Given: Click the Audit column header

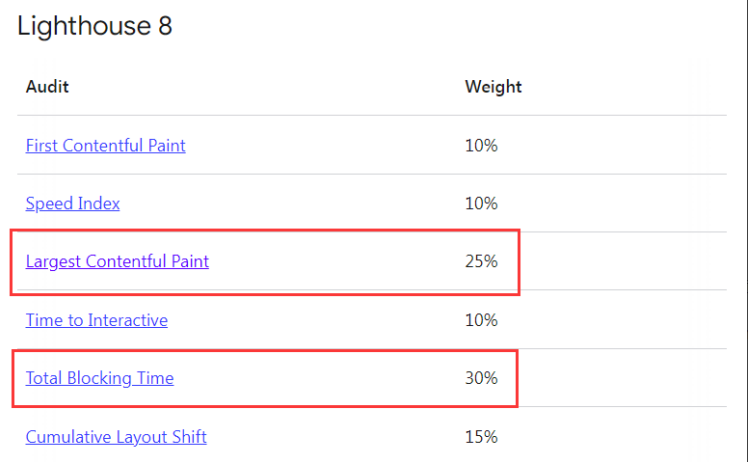Looking at the screenshot, I should click(x=47, y=86).
